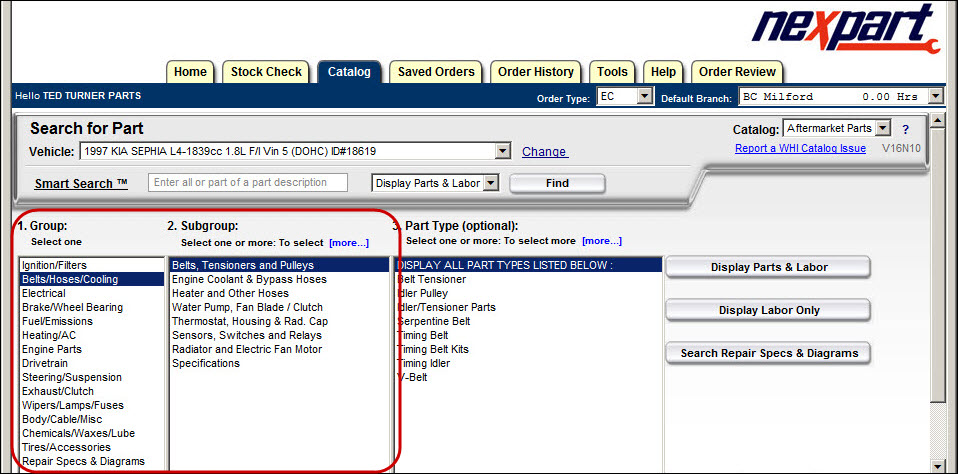Select Steering/Suspension group
The image size is (958, 474).
pyautogui.click(x=92, y=377)
